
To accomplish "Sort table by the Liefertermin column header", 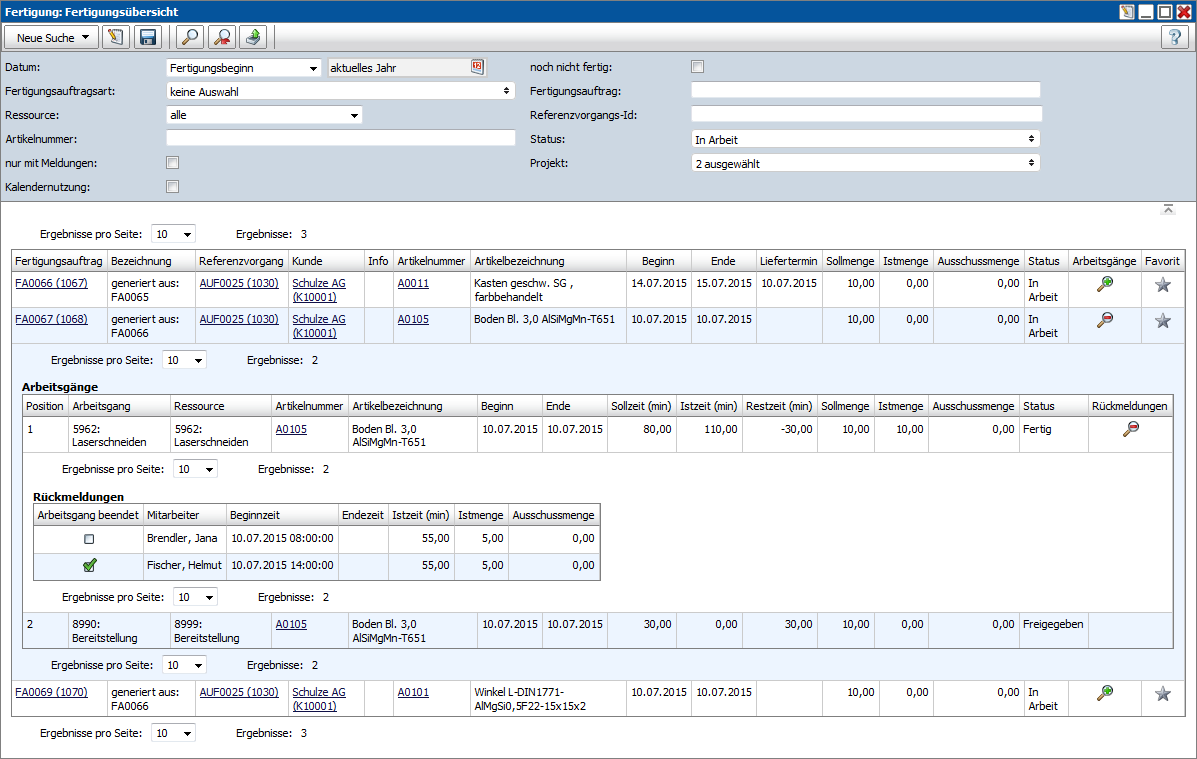I will tap(788, 260).
